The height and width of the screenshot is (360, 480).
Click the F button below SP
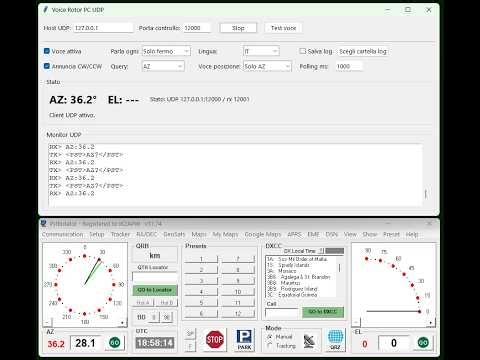190,346
